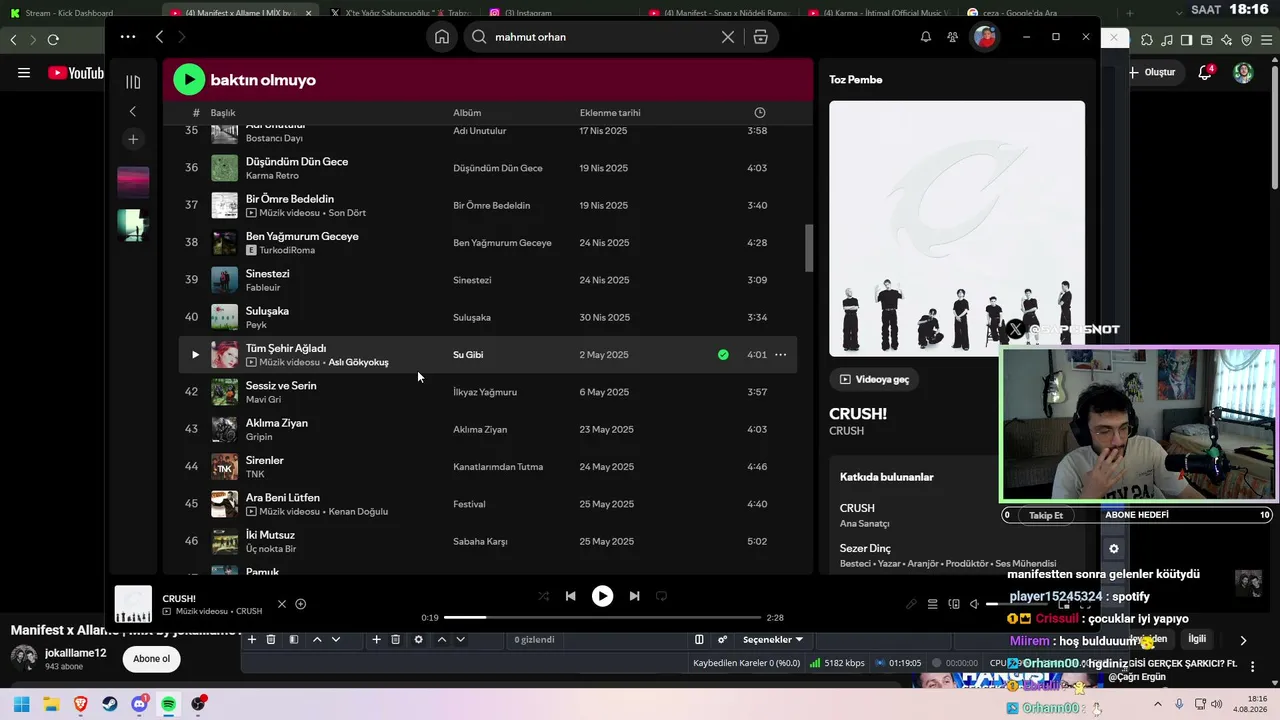Switch to 'Stream - Kick Dashboard' browser tab
1280x720 pixels.
[x=69, y=13]
